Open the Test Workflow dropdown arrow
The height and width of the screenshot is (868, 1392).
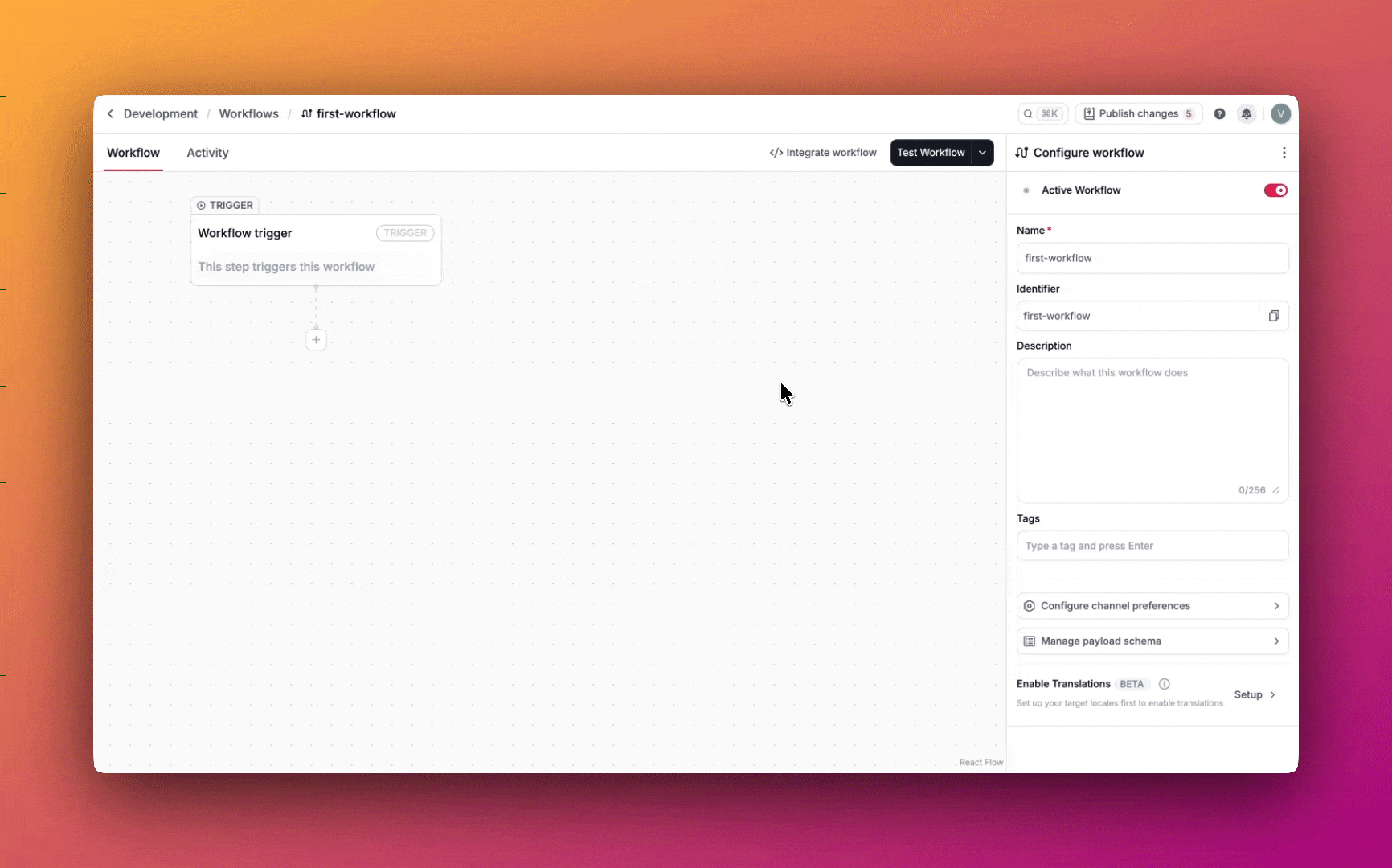click(x=982, y=152)
